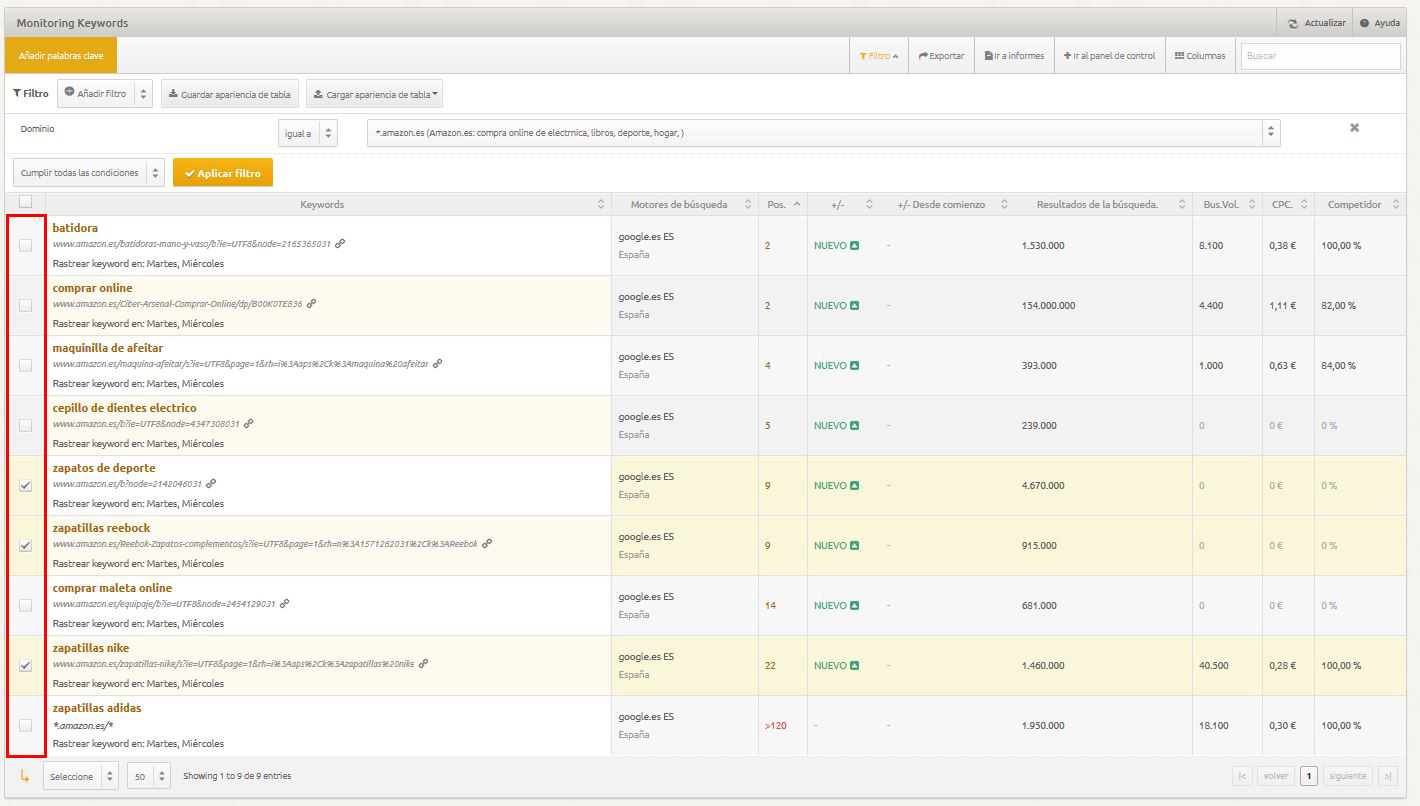Screen dimensions: 1420x806
Task: Go to last page pagination icon
Action: tap(1387, 776)
